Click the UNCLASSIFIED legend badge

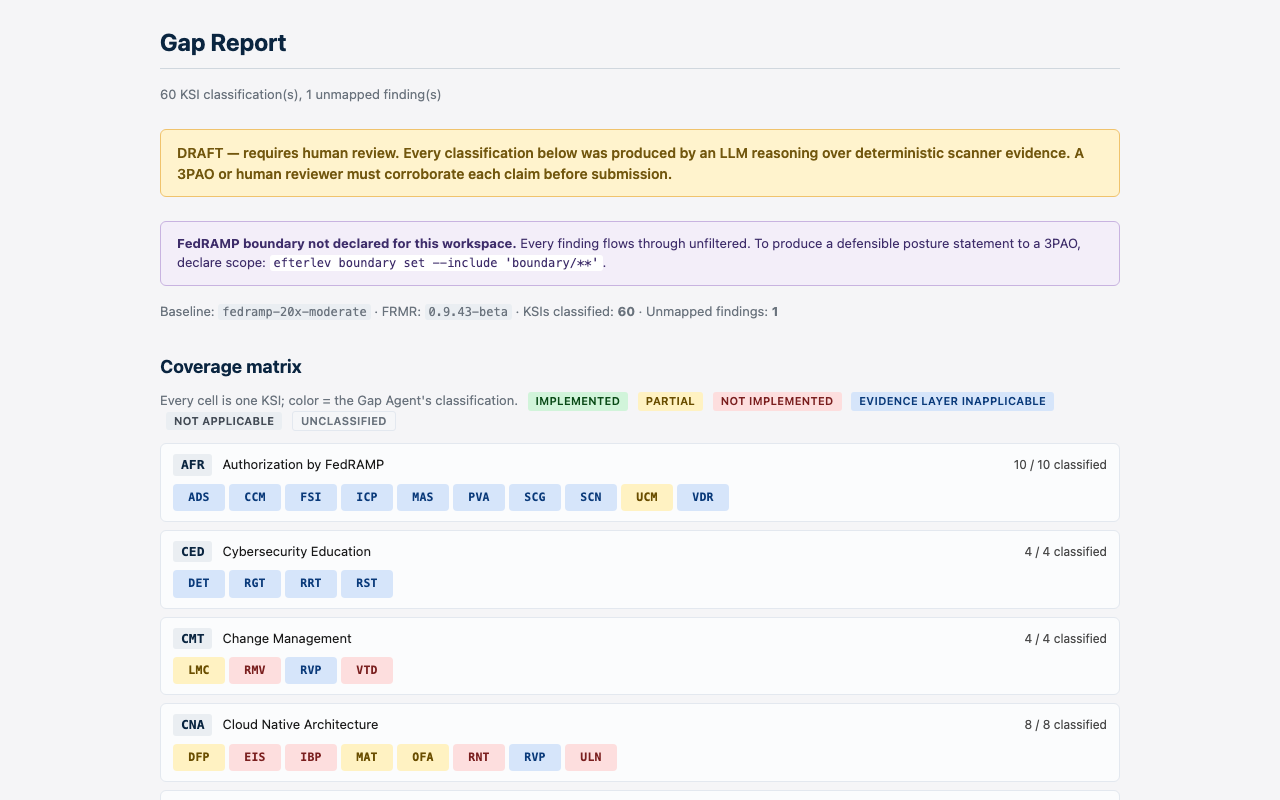(x=344, y=421)
